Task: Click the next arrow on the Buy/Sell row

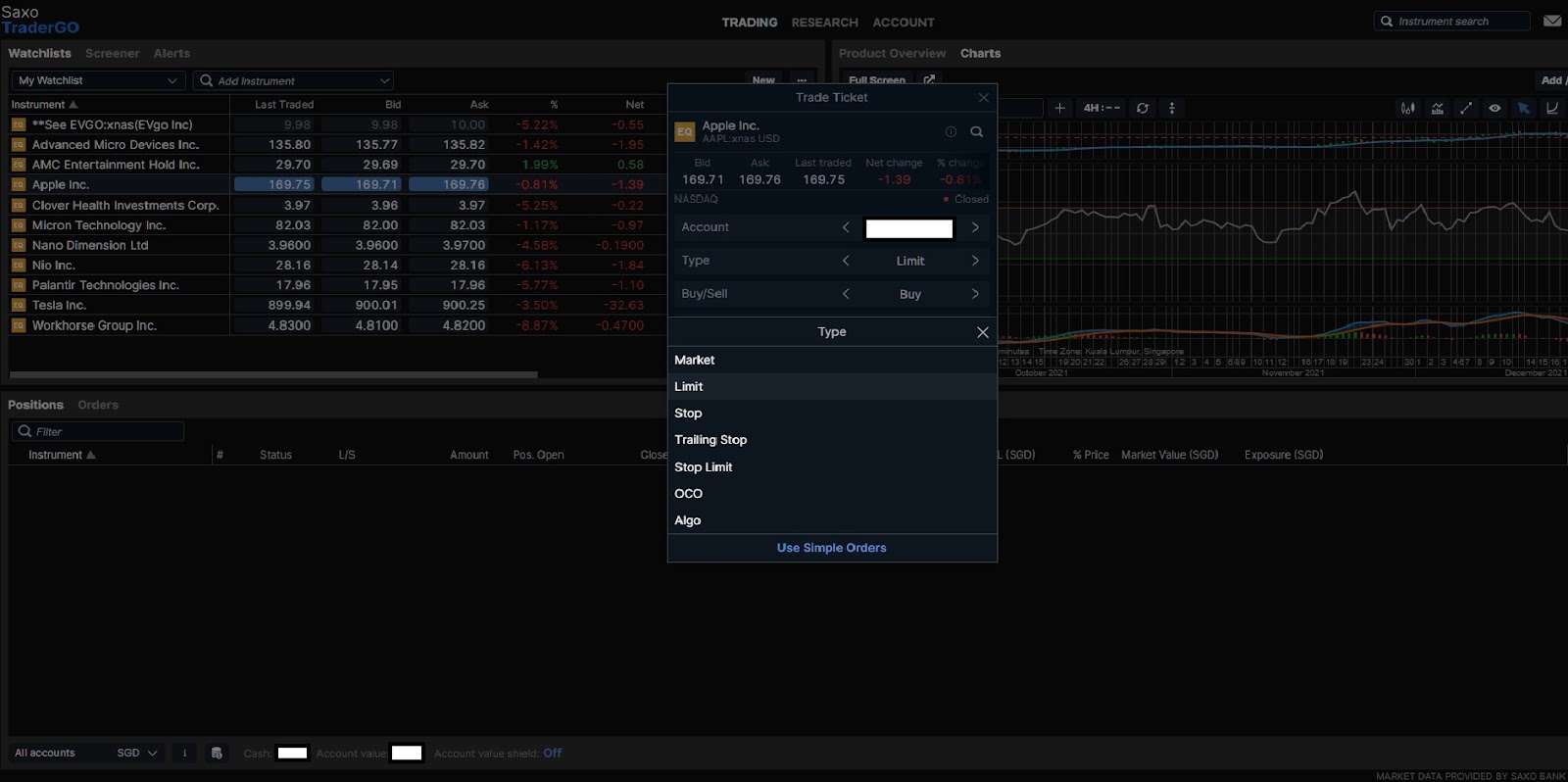Action: (x=975, y=294)
